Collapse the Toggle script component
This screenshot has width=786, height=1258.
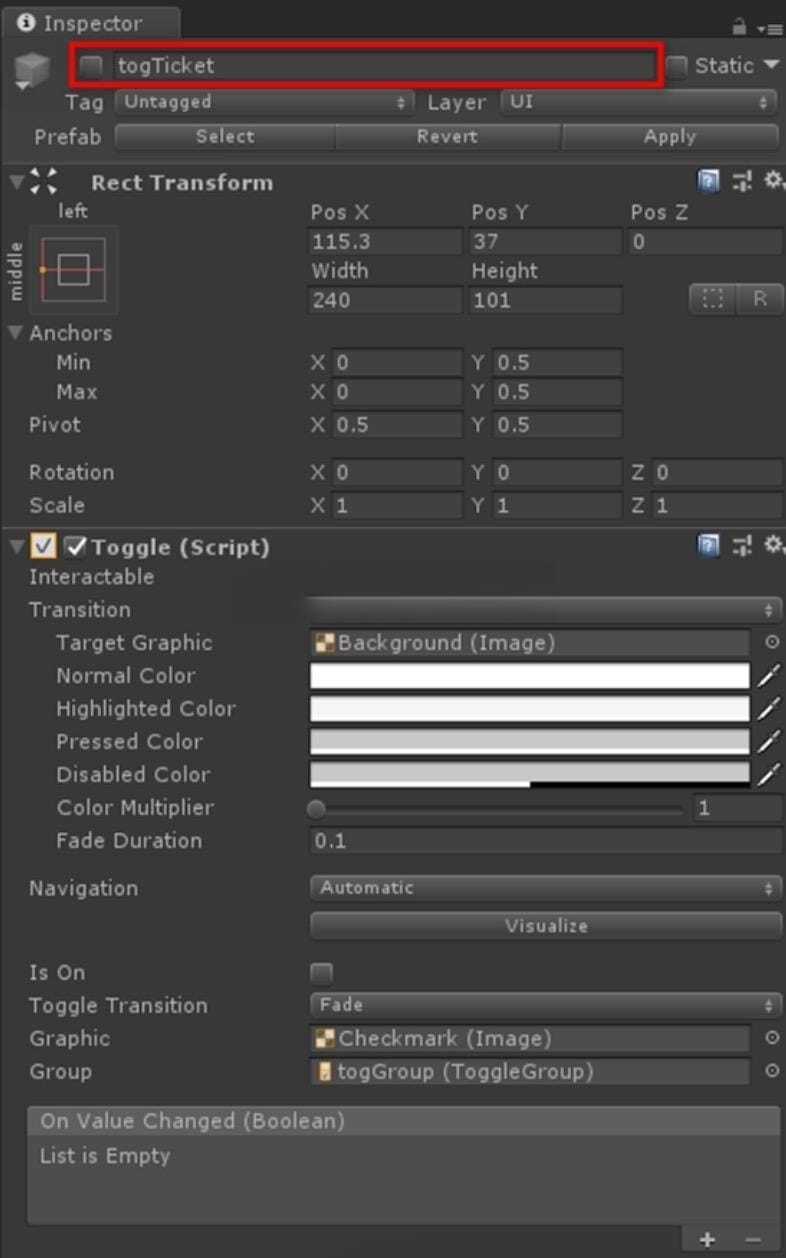pyautogui.click(x=17, y=546)
